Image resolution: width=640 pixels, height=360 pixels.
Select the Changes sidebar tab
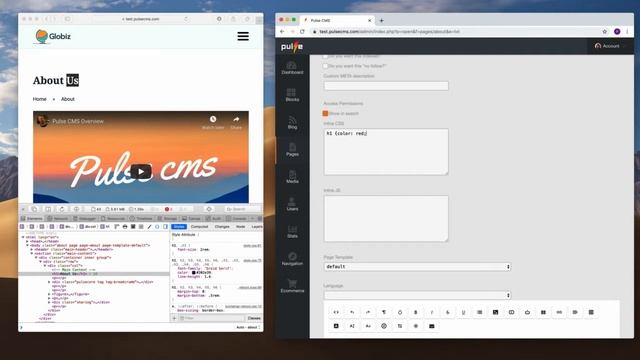point(222,227)
